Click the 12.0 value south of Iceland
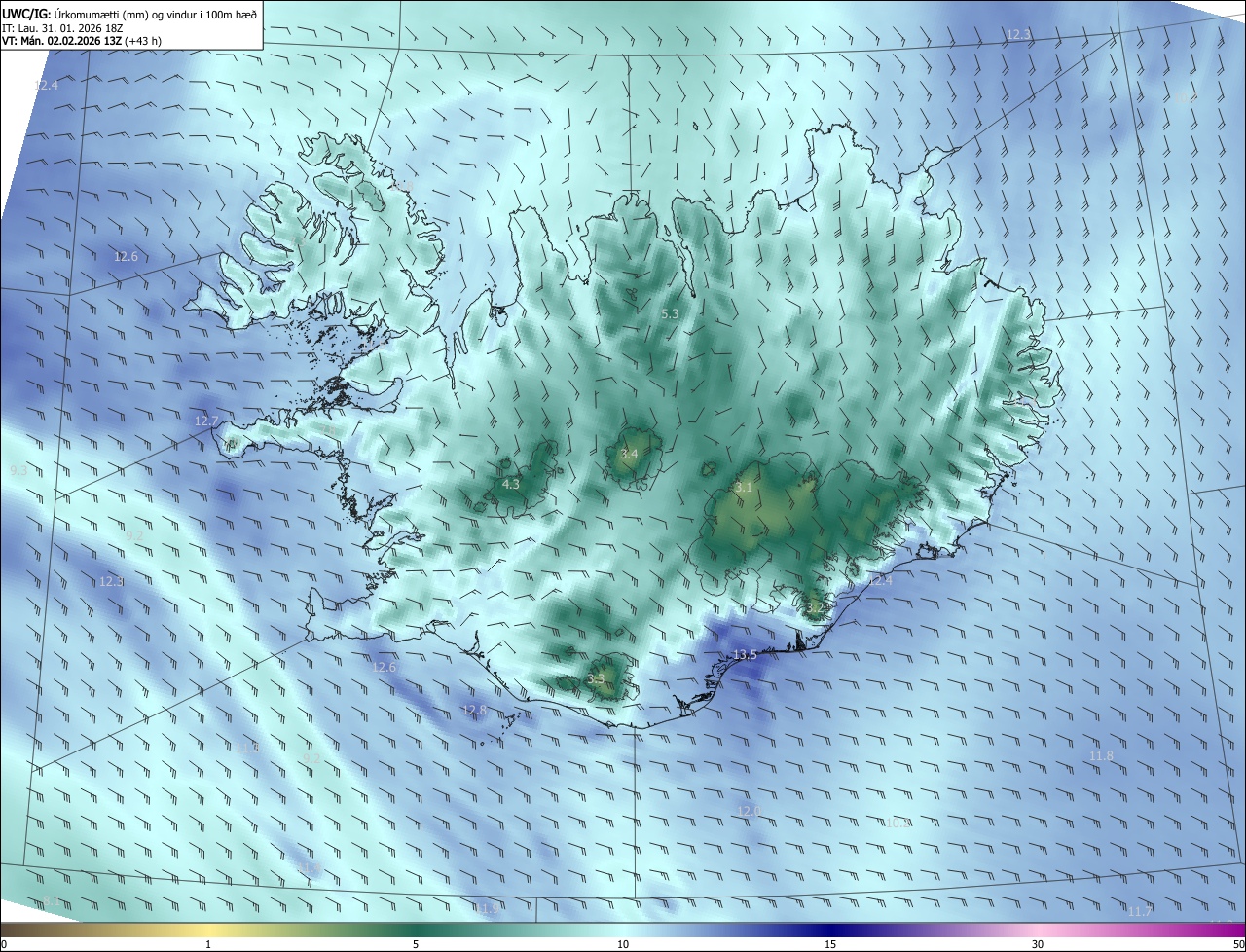1246x952 pixels. click(749, 811)
